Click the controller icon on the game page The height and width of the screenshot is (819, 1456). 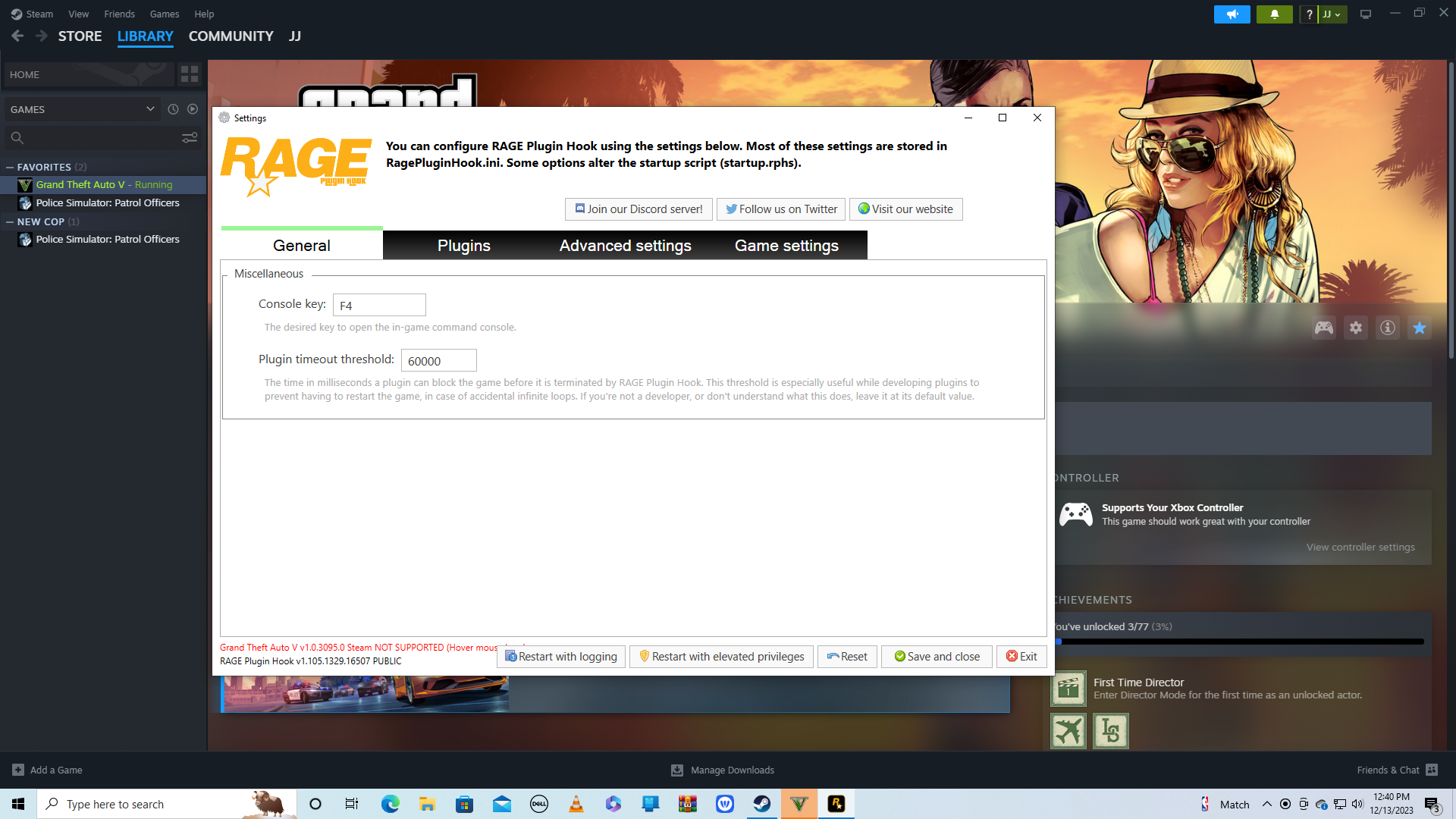(x=1324, y=328)
